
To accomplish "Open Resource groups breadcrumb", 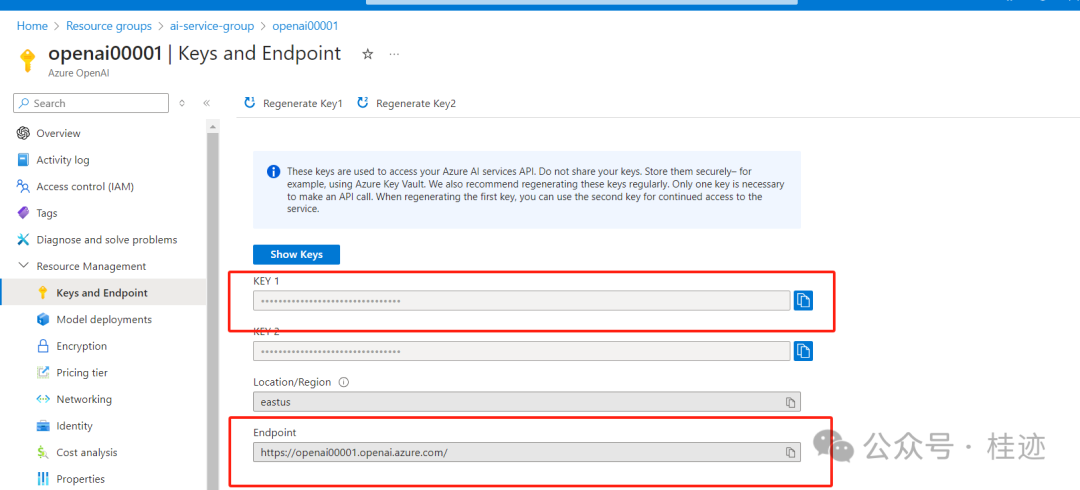I will (x=109, y=26).
